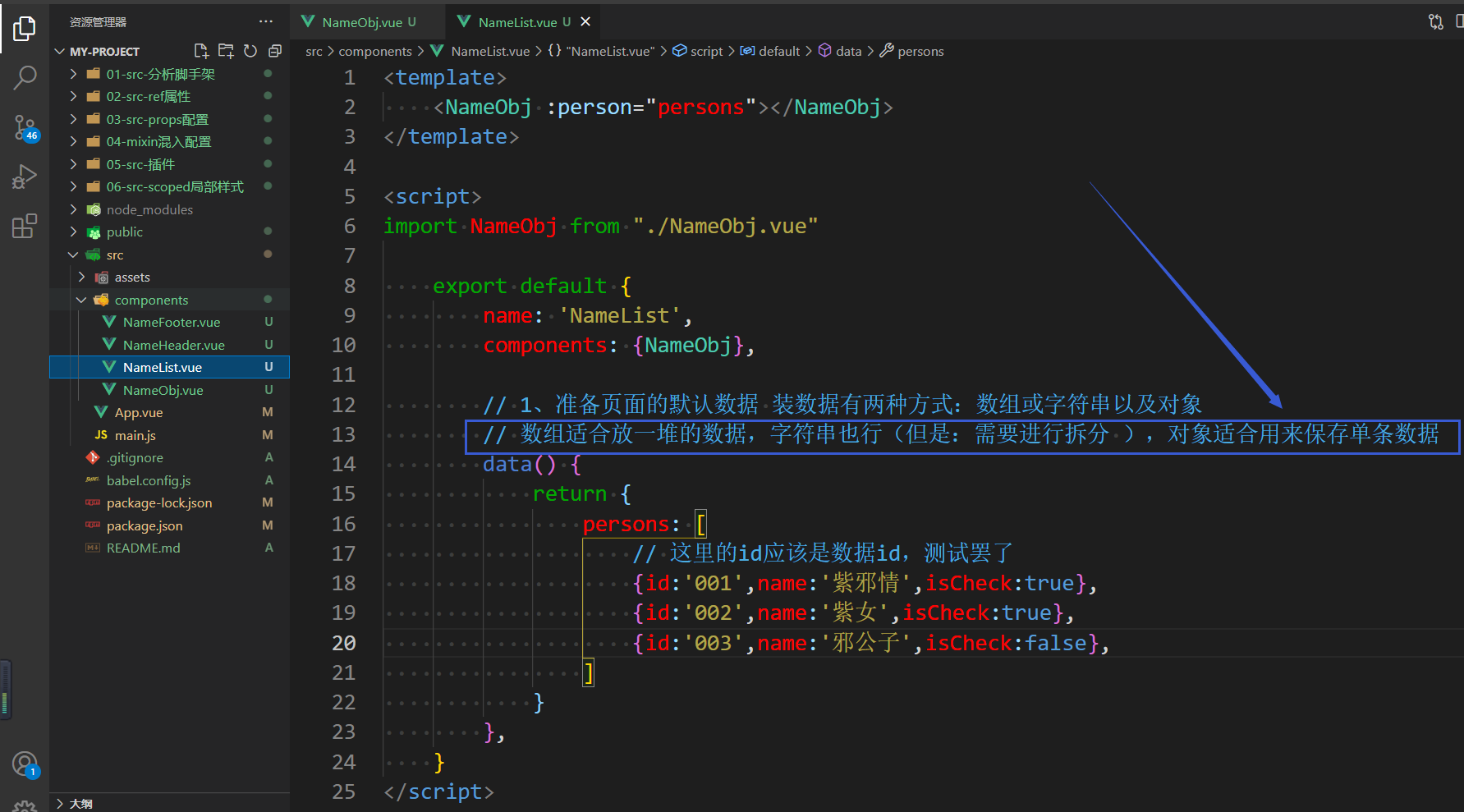This screenshot has height=812, width=1464.
Task: Open the Explorer view in activity bar
Action: pos(25,29)
